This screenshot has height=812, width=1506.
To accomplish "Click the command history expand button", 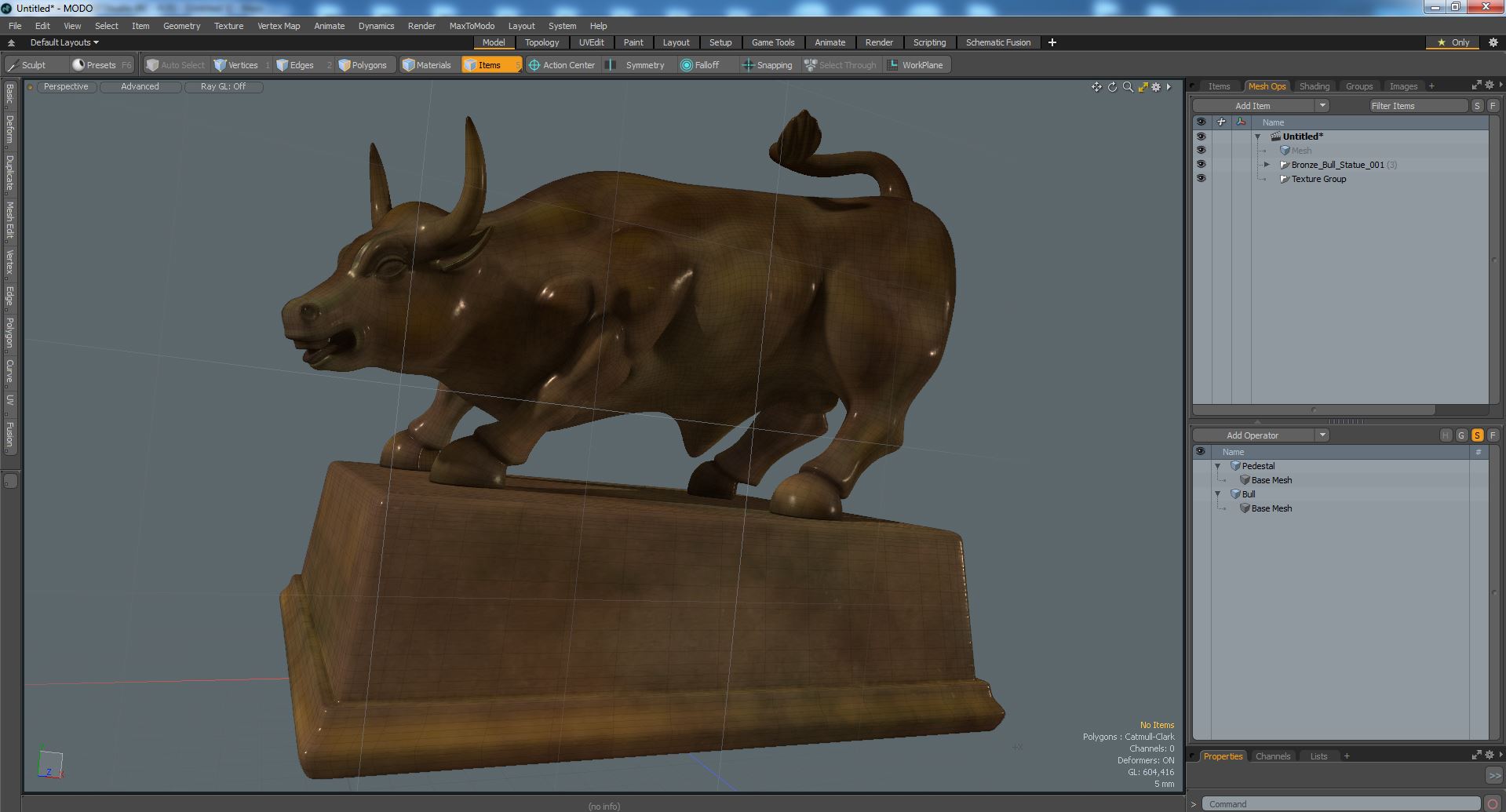I will coord(1493,775).
